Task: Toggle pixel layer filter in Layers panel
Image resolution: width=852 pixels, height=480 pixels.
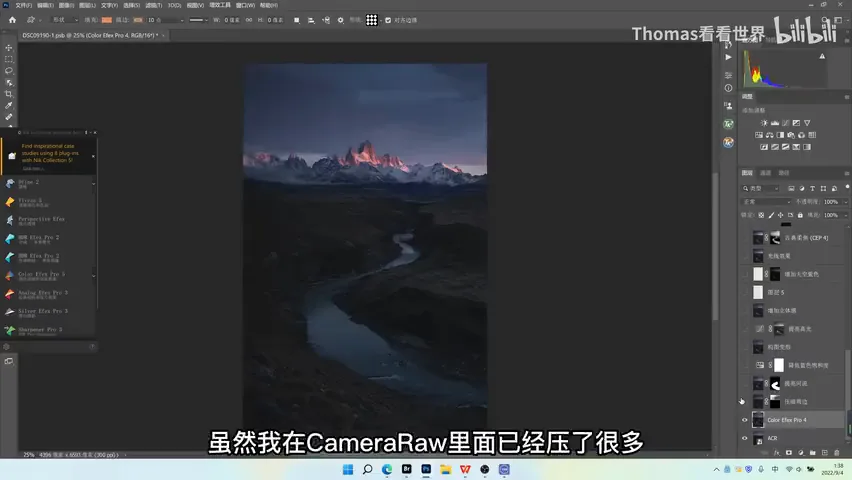Action: click(x=791, y=188)
